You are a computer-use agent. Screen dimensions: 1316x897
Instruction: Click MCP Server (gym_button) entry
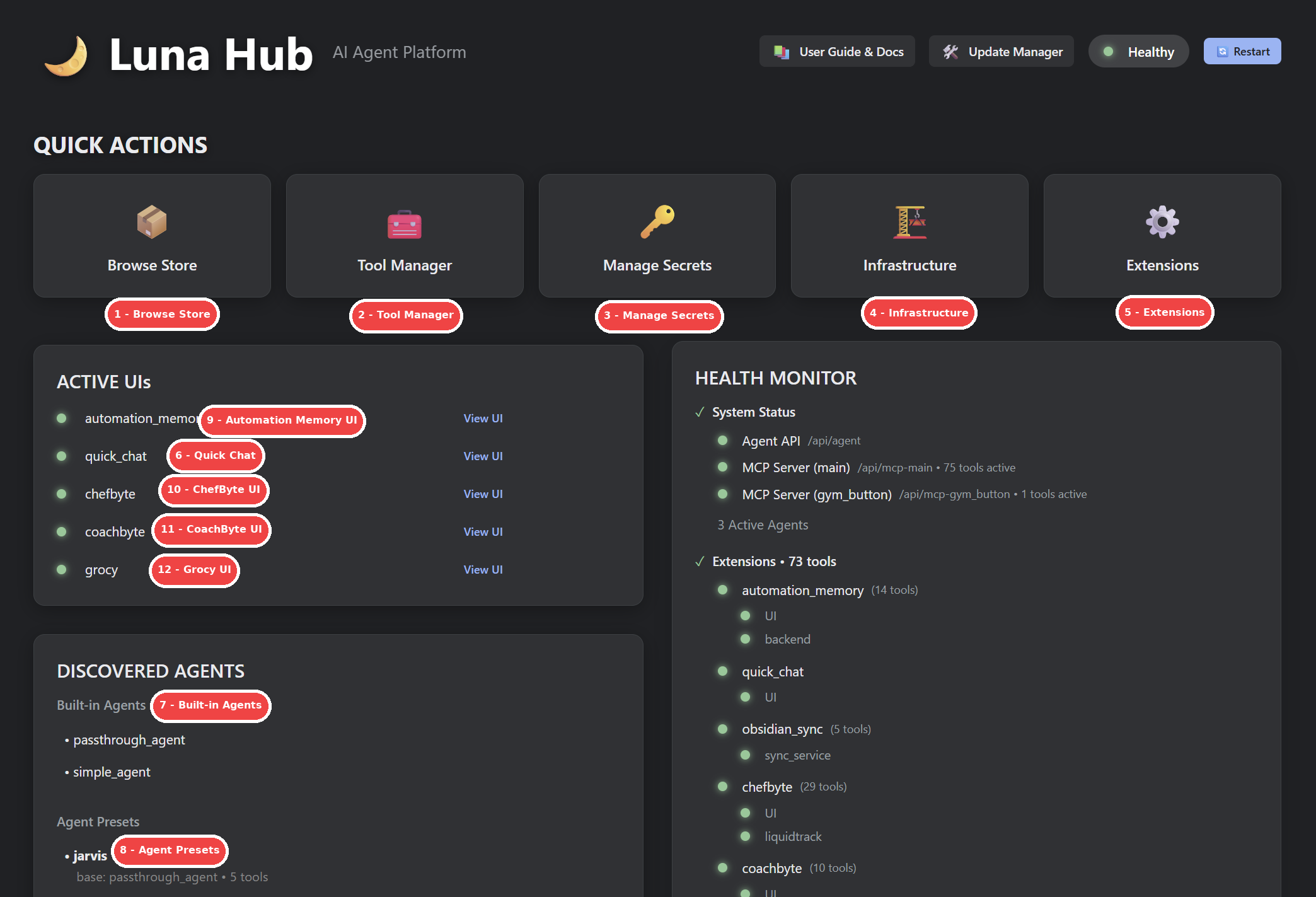[817, 495]
